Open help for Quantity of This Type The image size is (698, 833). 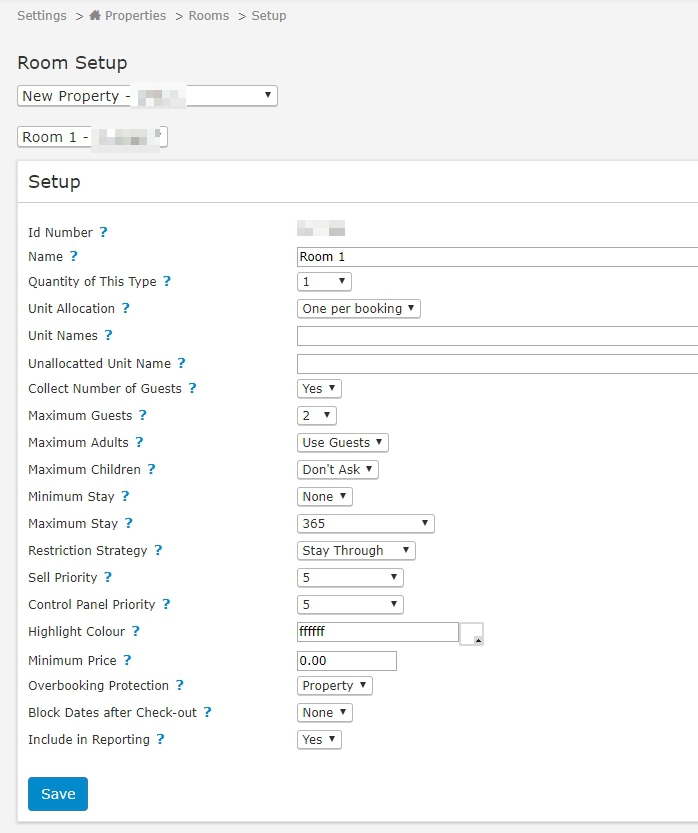coord(167,281)
